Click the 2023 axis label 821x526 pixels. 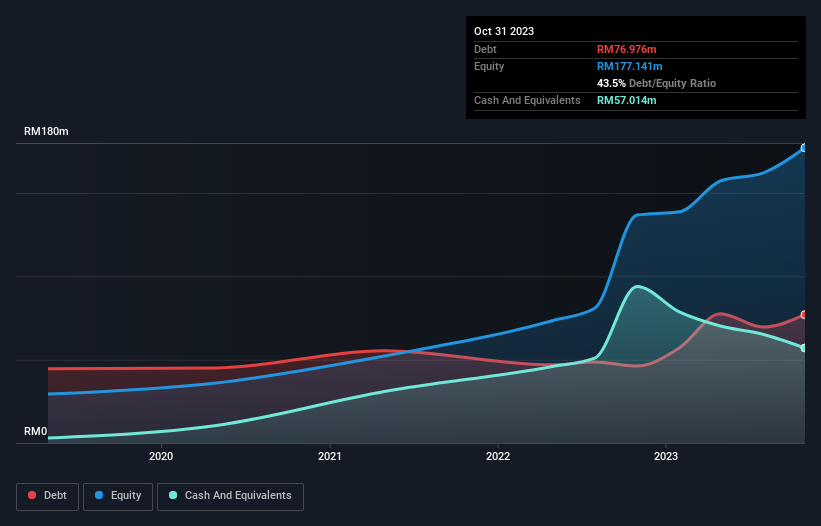coord(665,456)
